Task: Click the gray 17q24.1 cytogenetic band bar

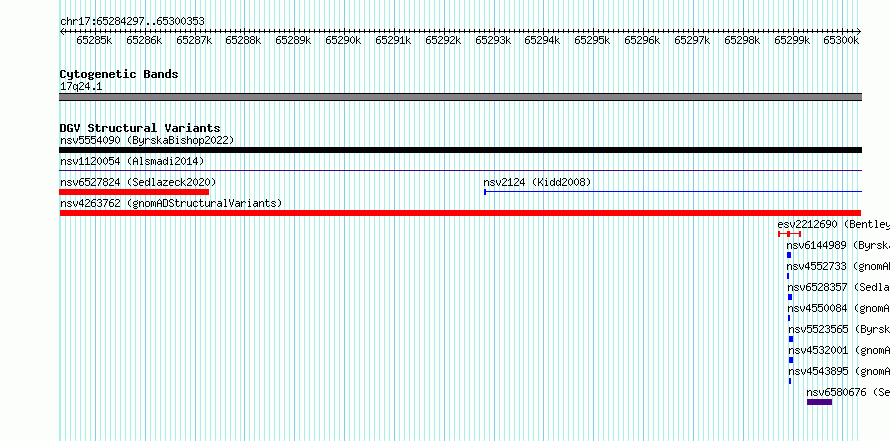Action: (460, 97)
